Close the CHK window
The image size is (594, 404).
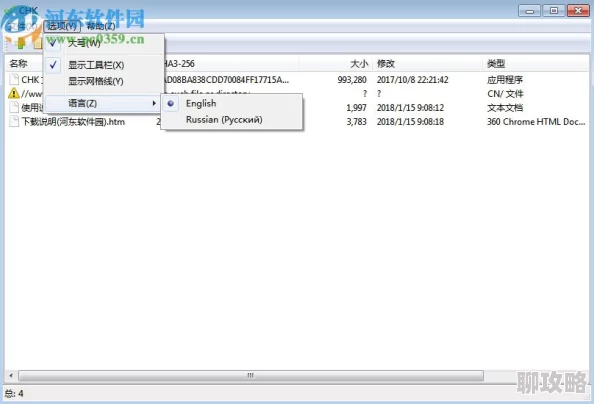point(578,11)
